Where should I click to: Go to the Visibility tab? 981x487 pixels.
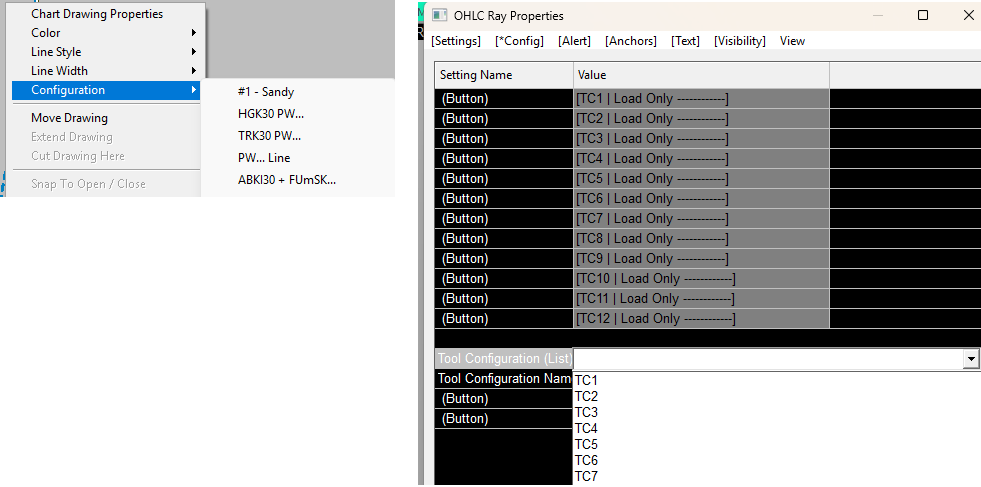739,41
